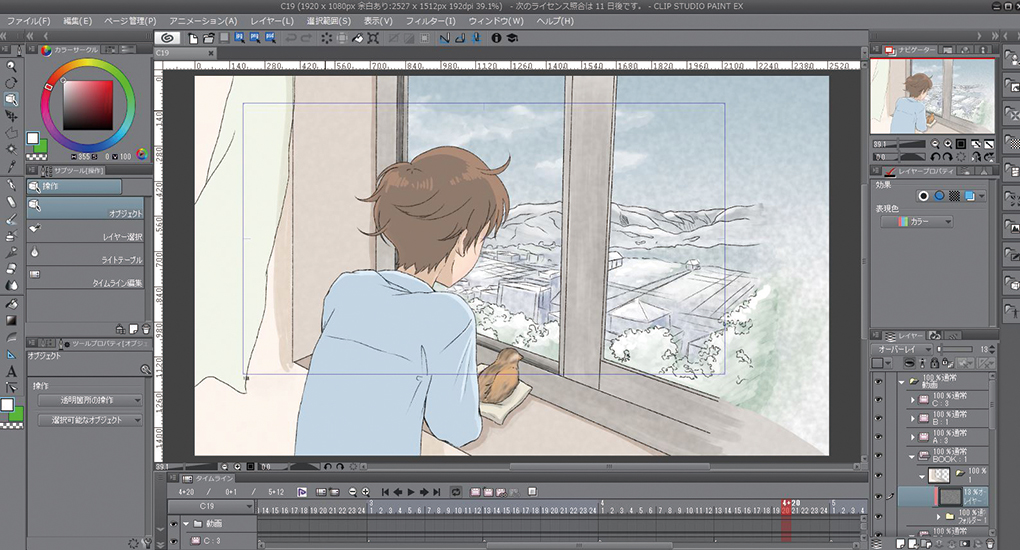Open the フィルター(I) menu

[x=432, y=20]
